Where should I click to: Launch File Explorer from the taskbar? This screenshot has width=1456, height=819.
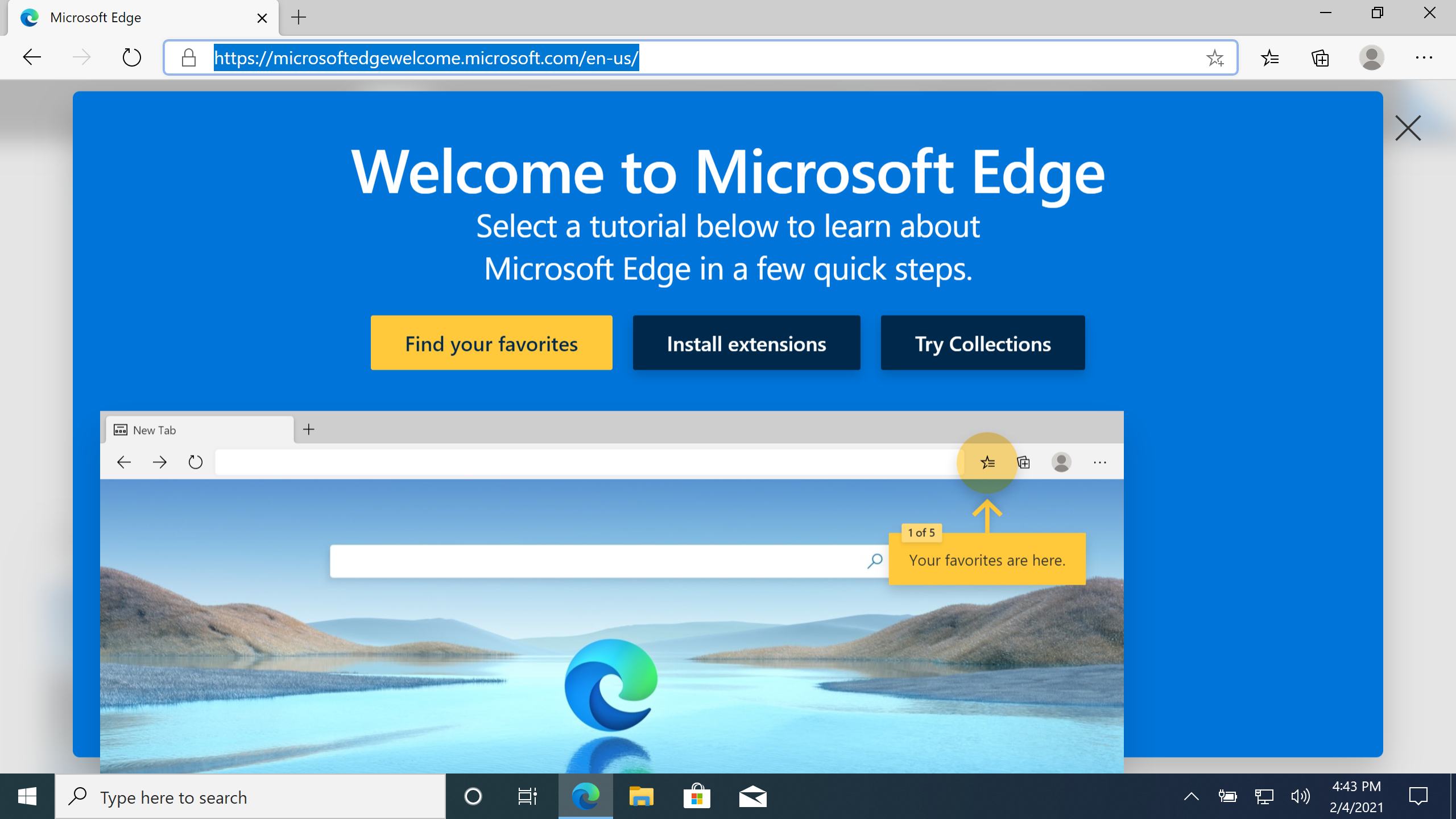point(642,796)
